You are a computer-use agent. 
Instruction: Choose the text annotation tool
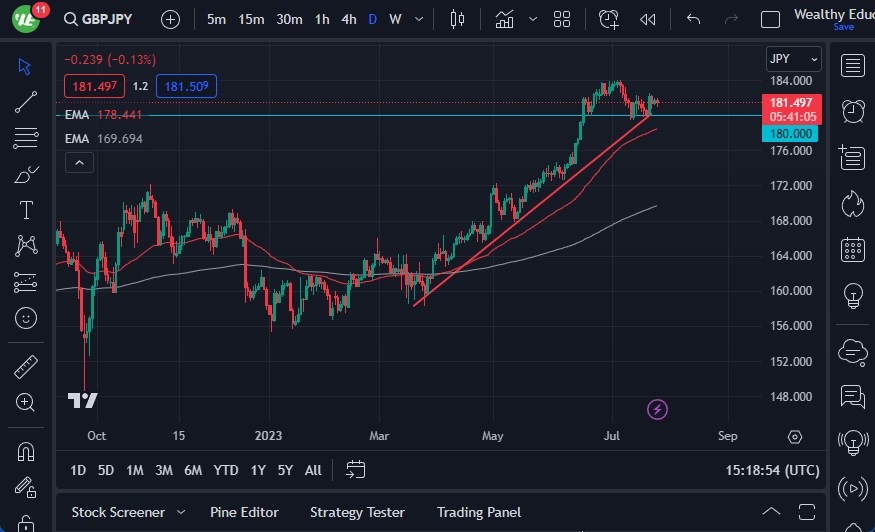[26, 210]
